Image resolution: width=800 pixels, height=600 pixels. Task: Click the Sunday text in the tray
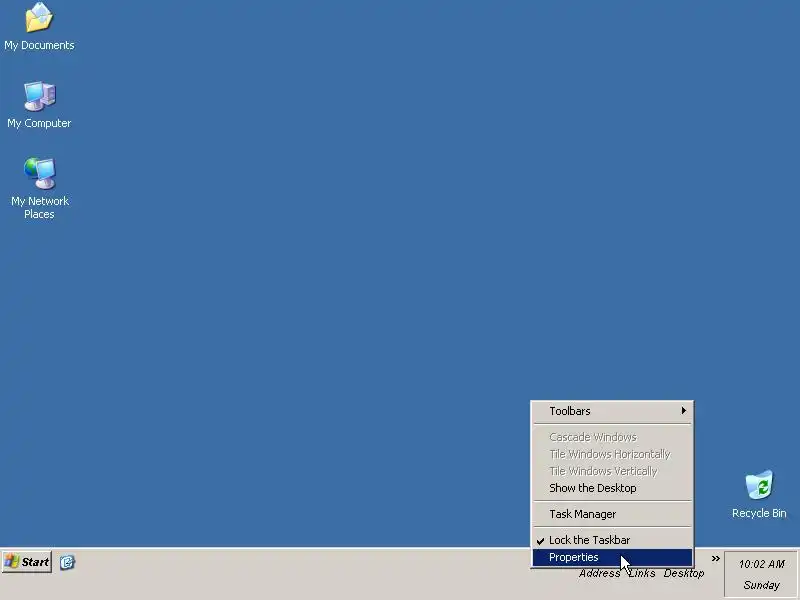[762, 585]
